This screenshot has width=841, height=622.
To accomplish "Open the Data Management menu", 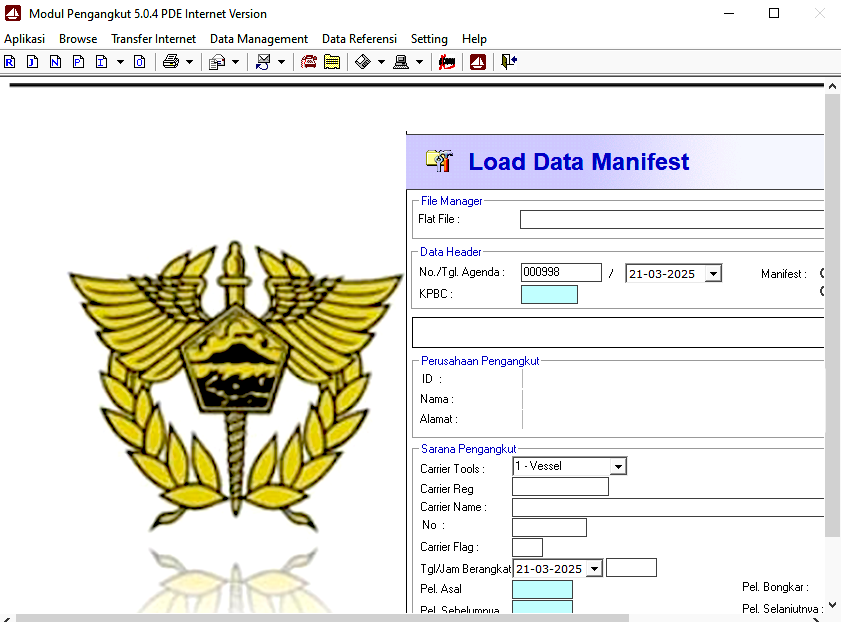I will click(x=258, y=39).
